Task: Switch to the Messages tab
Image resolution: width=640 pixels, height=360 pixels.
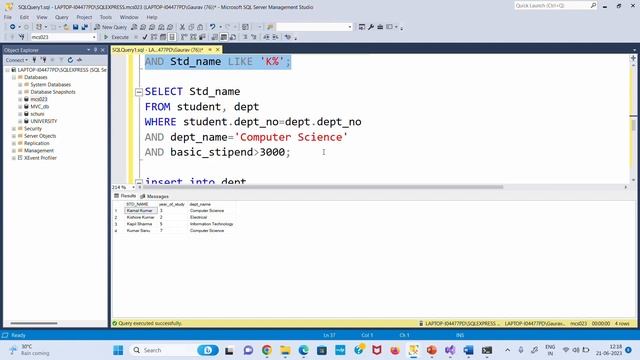Action: tap(154, 196)
